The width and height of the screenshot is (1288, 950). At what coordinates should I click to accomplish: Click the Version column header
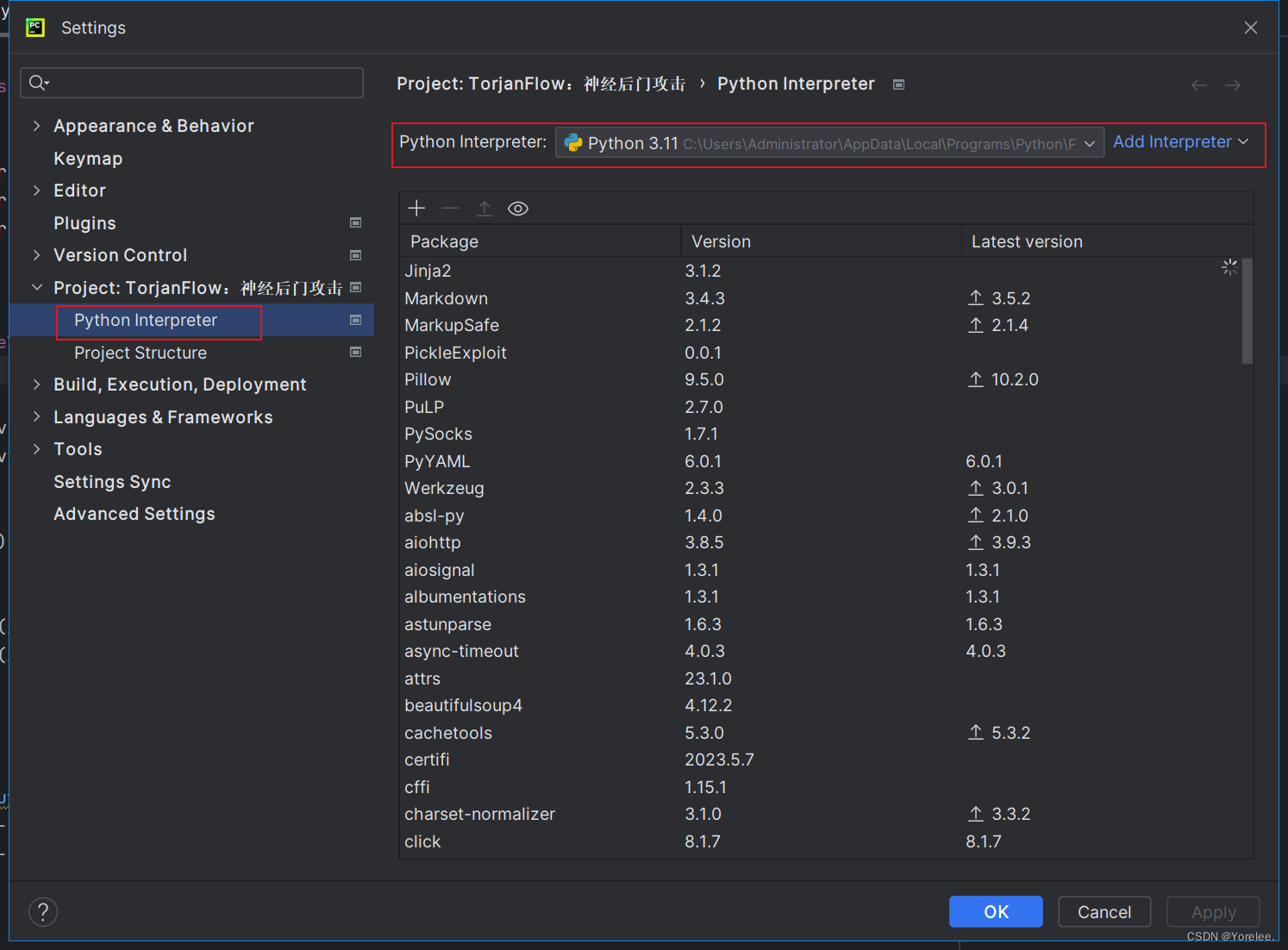point(821,241)
